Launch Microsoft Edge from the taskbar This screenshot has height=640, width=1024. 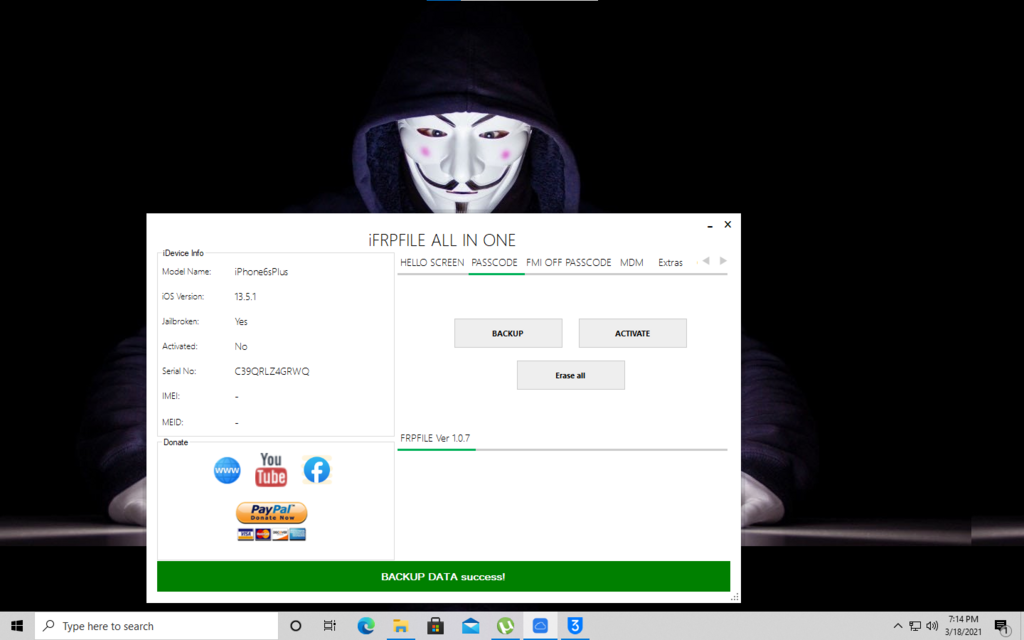coord(366,626)
